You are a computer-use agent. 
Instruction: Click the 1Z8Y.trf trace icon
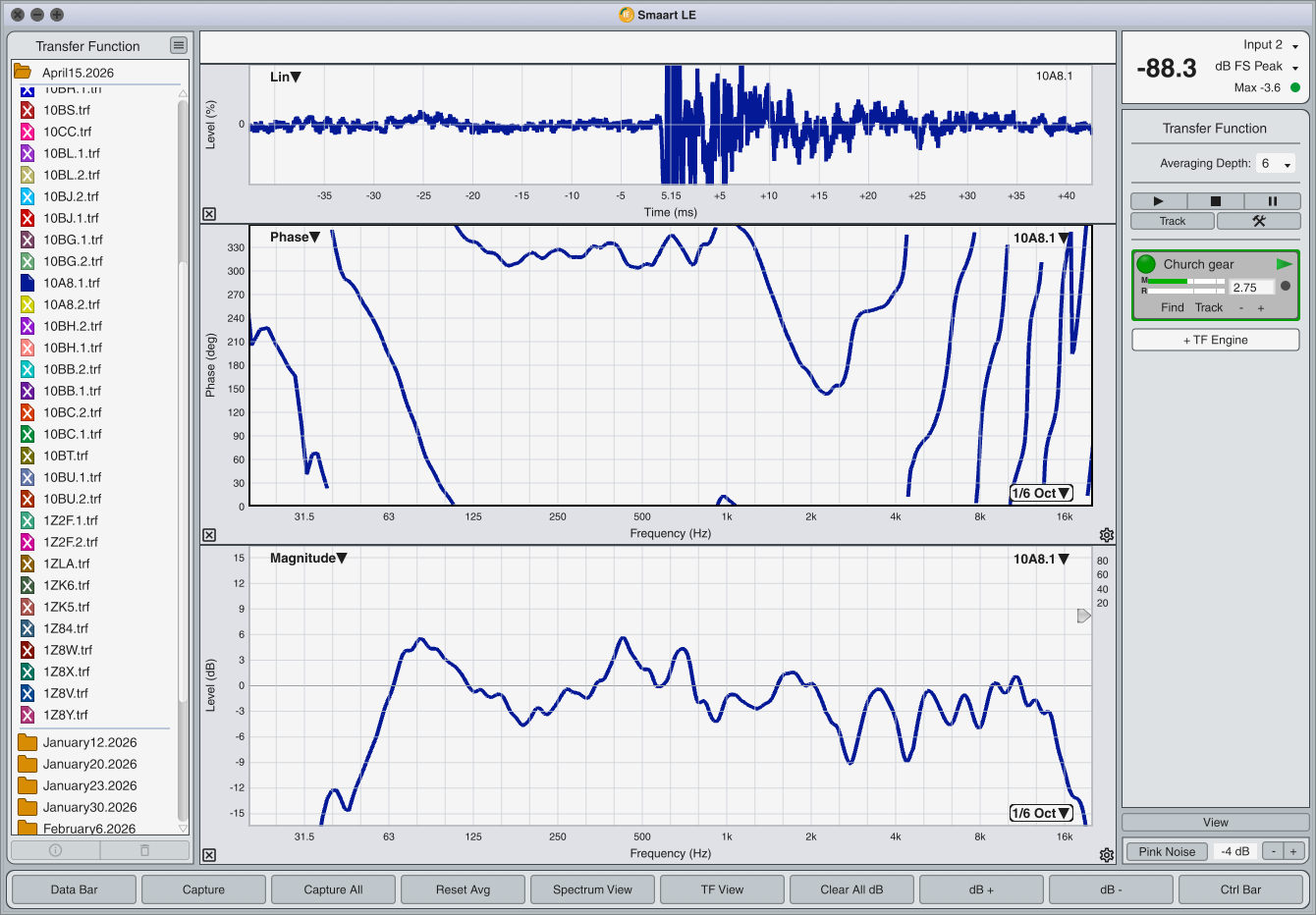point(27,715)
